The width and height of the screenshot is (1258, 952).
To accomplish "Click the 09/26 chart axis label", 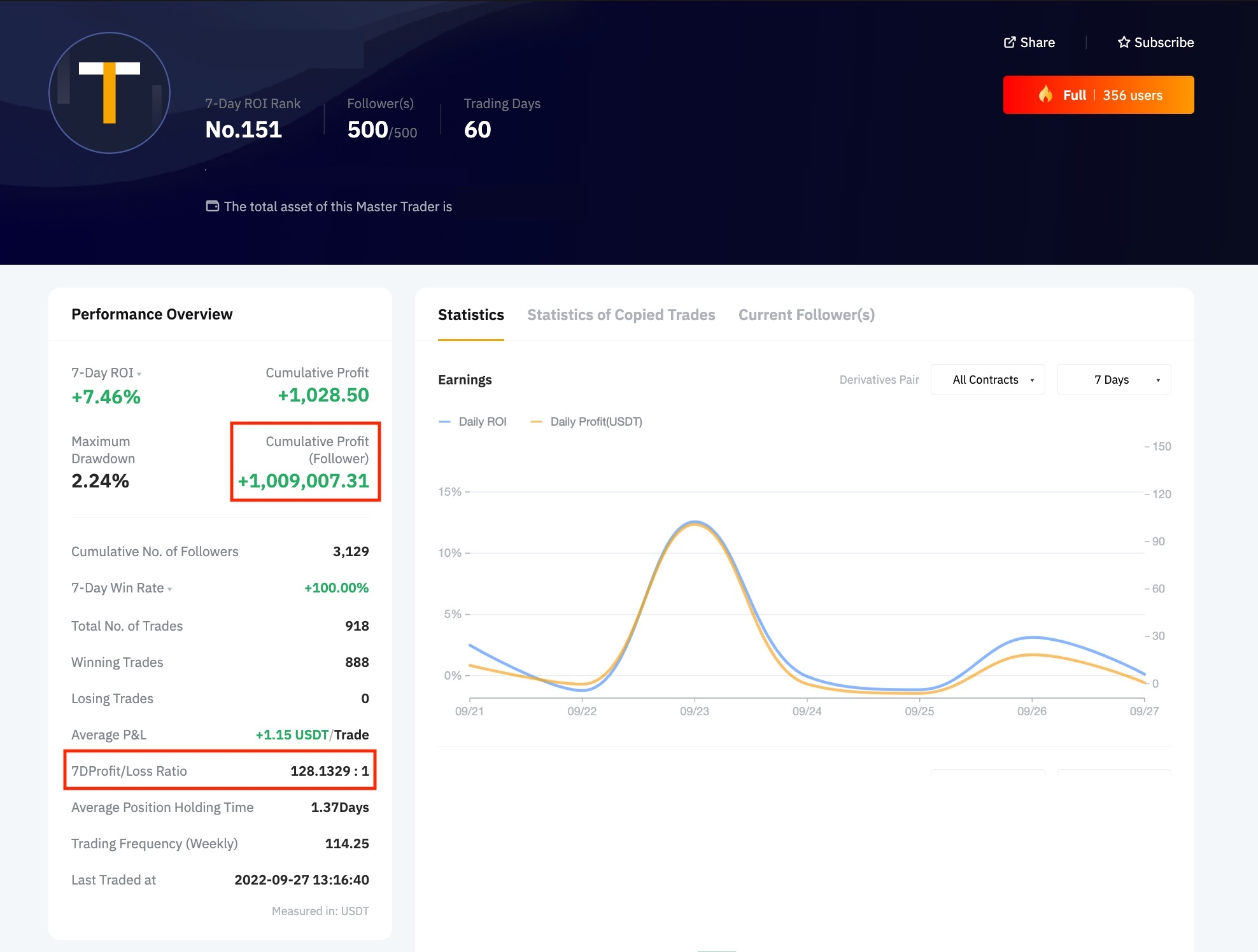I will 1031,711.
